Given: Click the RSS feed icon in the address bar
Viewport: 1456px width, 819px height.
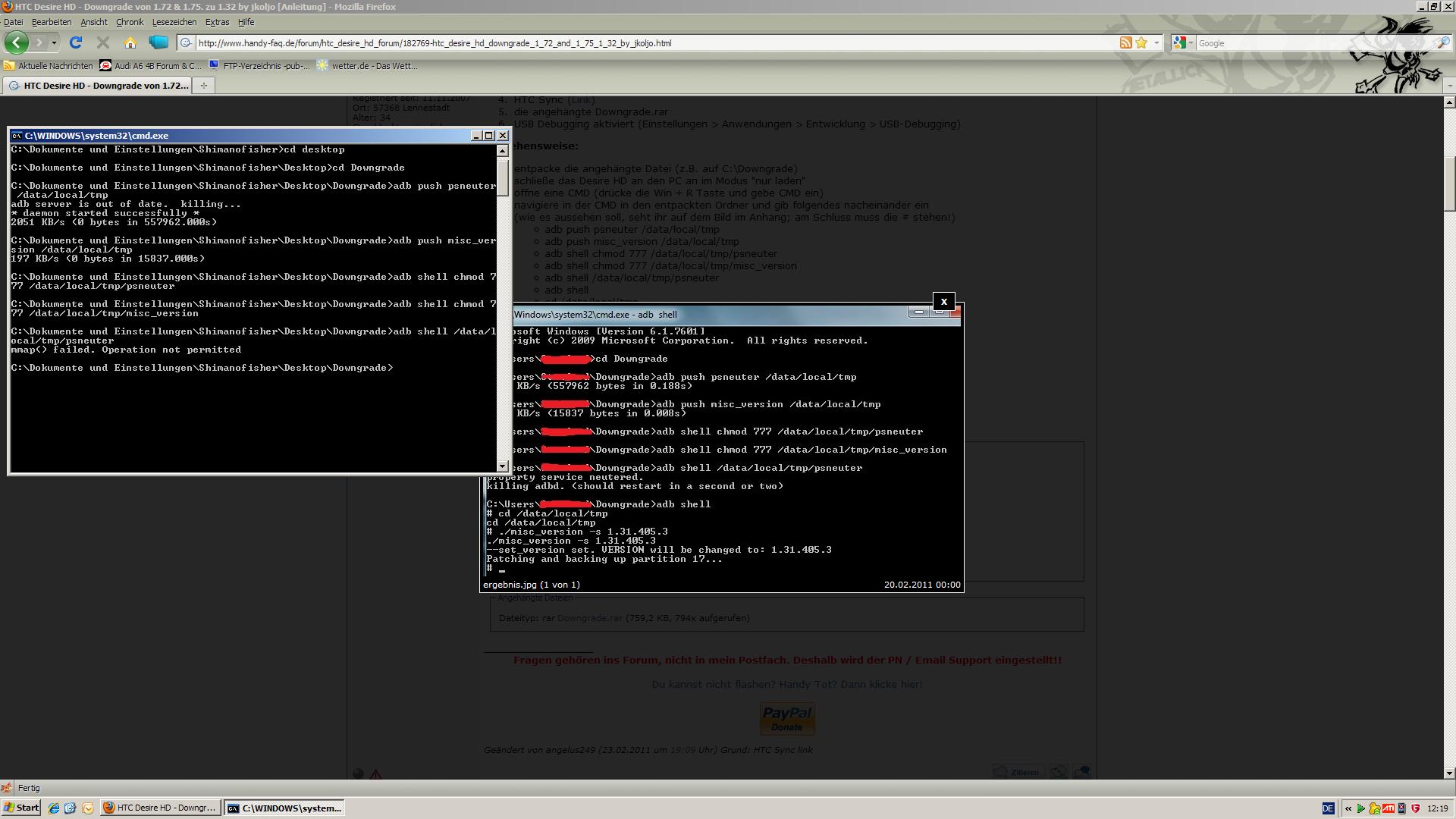Looking at the screenshot, I should pyautogui.click(x=1125, y=43).
